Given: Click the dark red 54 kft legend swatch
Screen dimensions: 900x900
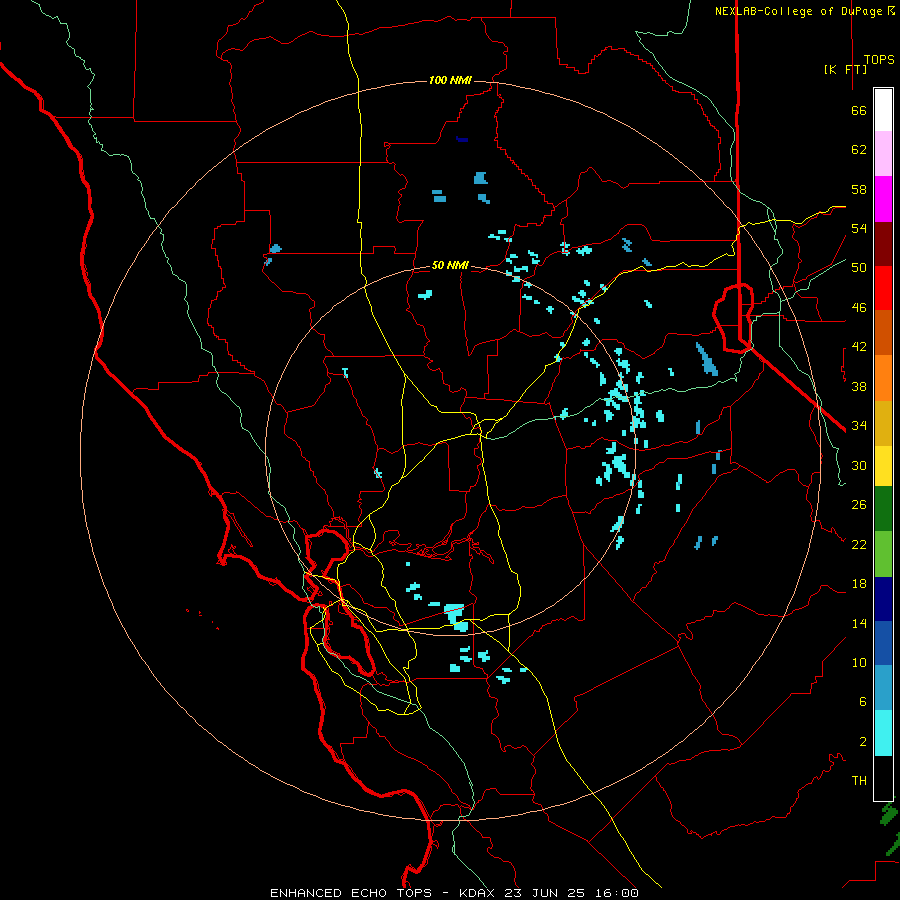Looking at the screenshot, I should [x=883, y=244].
